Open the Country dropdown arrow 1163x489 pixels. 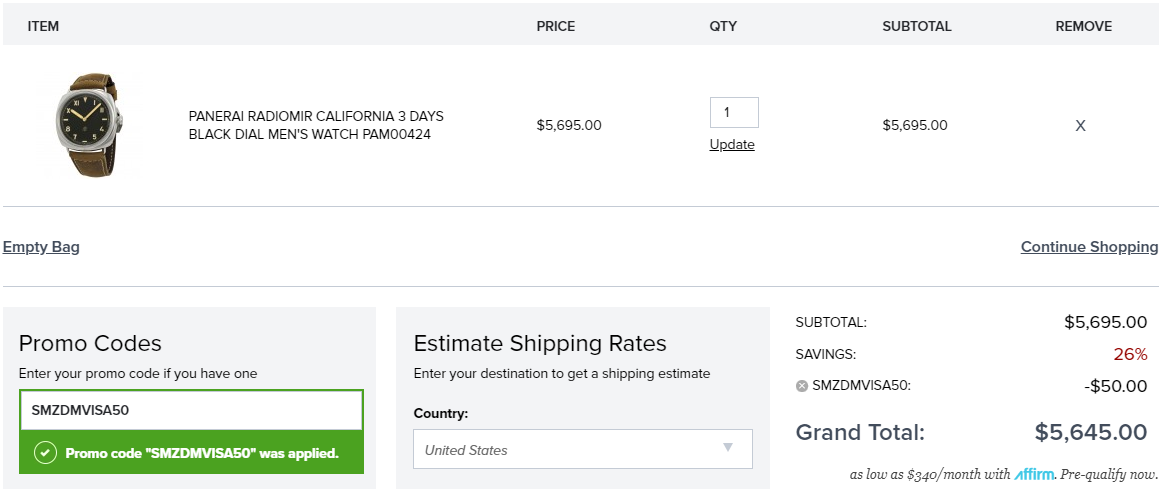[728, 447]
